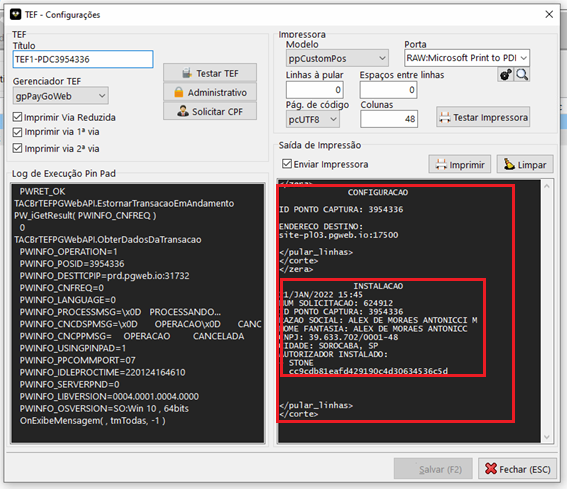Screen dimensions: 570x489
Task: Click the cc9cdb81eafd hash line
Action: [x=368, y=371]
